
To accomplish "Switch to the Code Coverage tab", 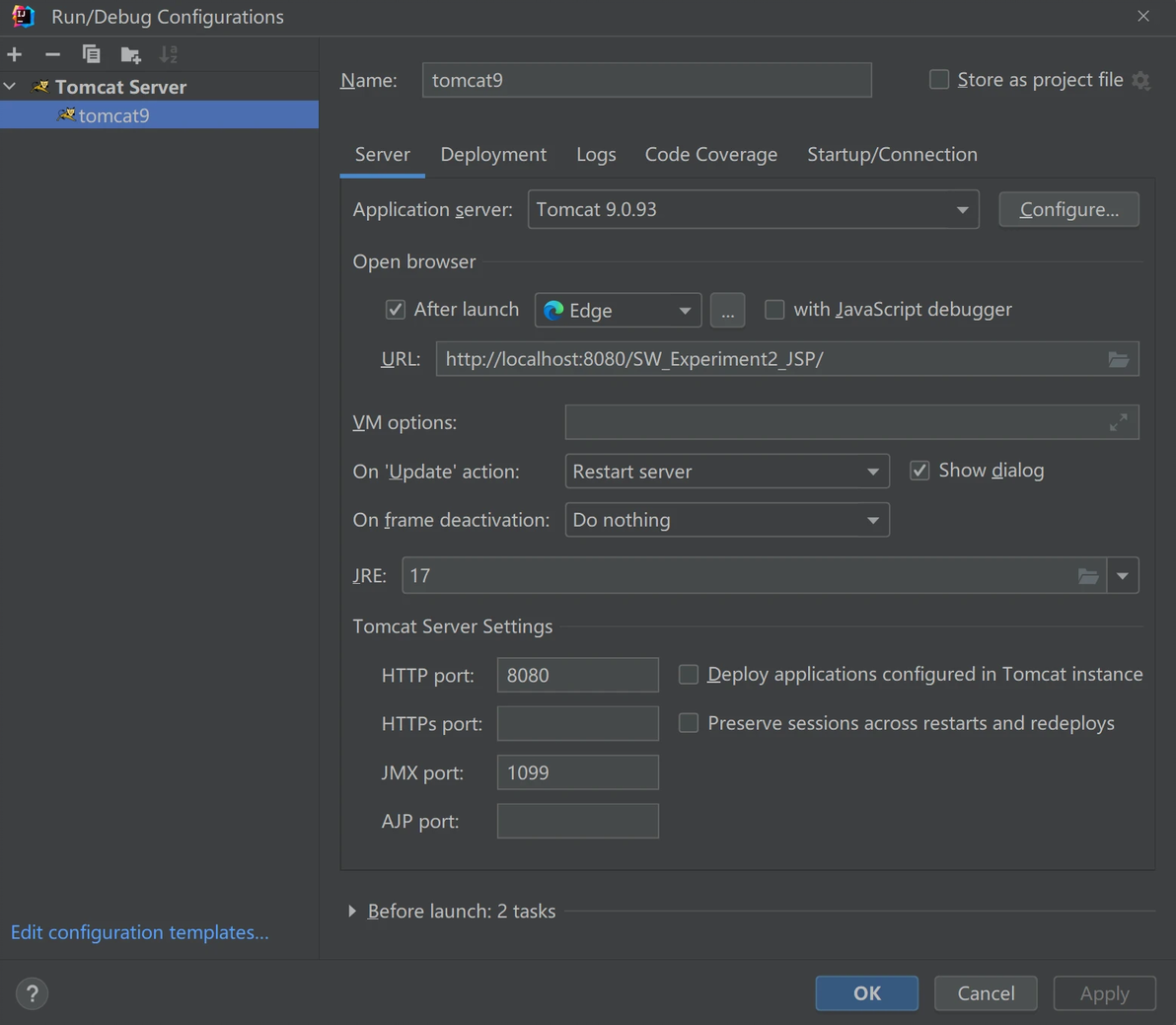I will [x=711, y=155].
